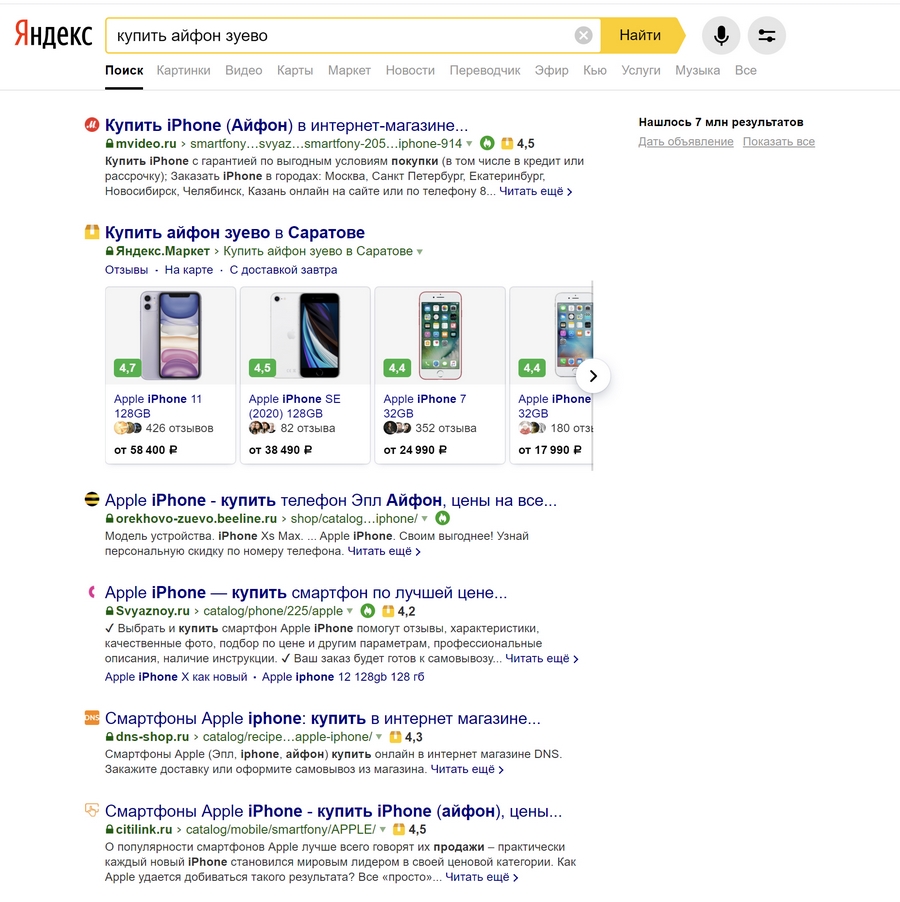The width and height of the screenshot is (900, 902).
Task: Click the reviewer avatars for iPhone 7 32GB
Action: 397,428
